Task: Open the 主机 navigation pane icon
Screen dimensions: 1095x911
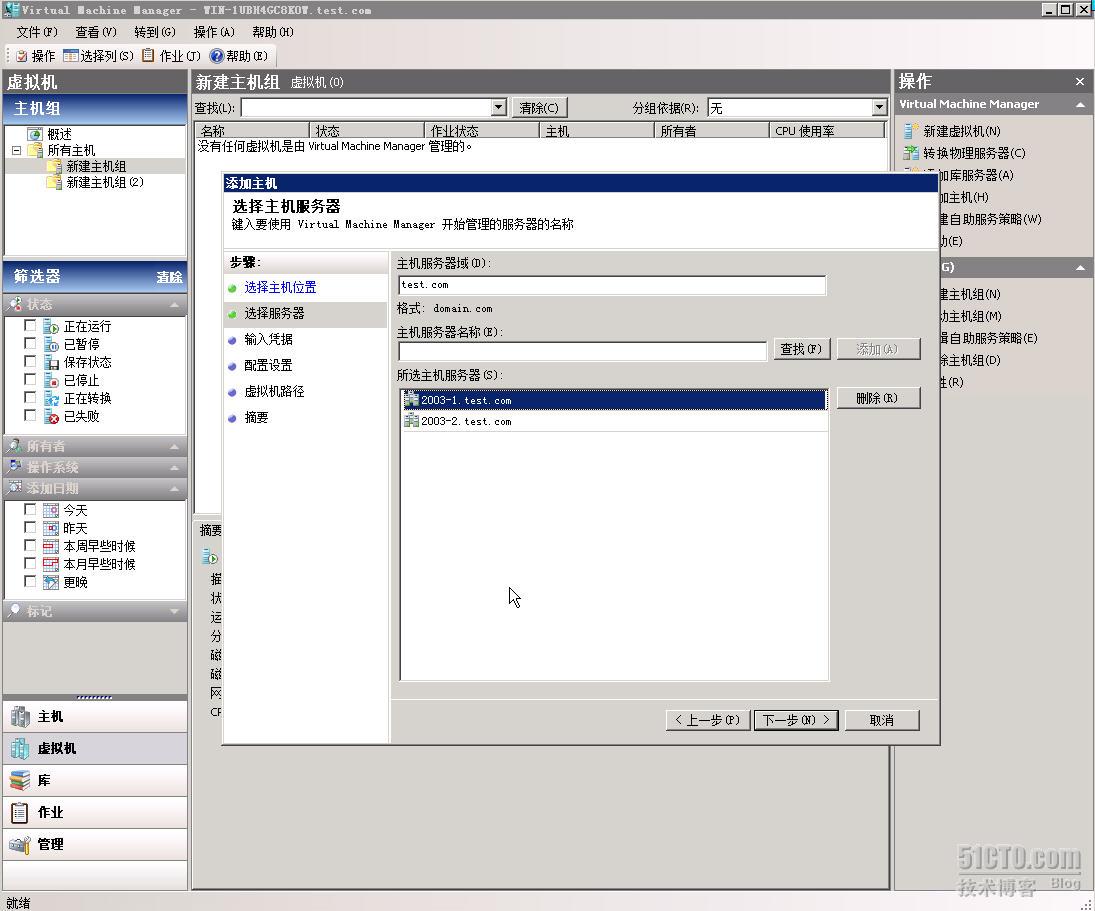Action: click(x=20, y=716)
